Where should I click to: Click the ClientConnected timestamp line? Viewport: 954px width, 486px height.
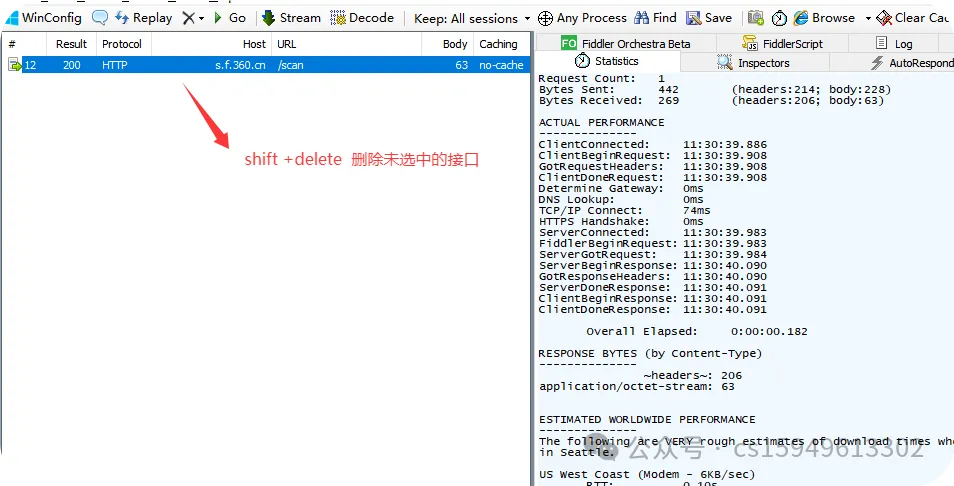pyautogui.click(x=653, y=145)
